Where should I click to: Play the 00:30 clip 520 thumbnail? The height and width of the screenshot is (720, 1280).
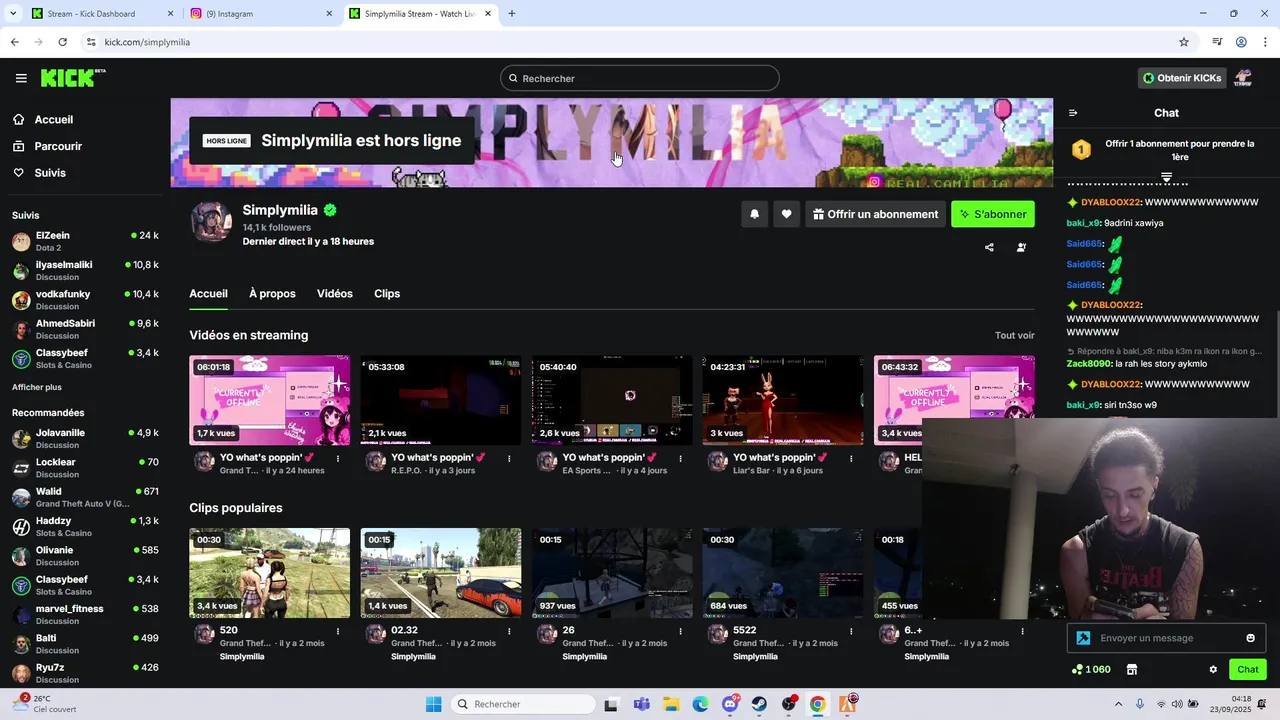pos(270,573)
